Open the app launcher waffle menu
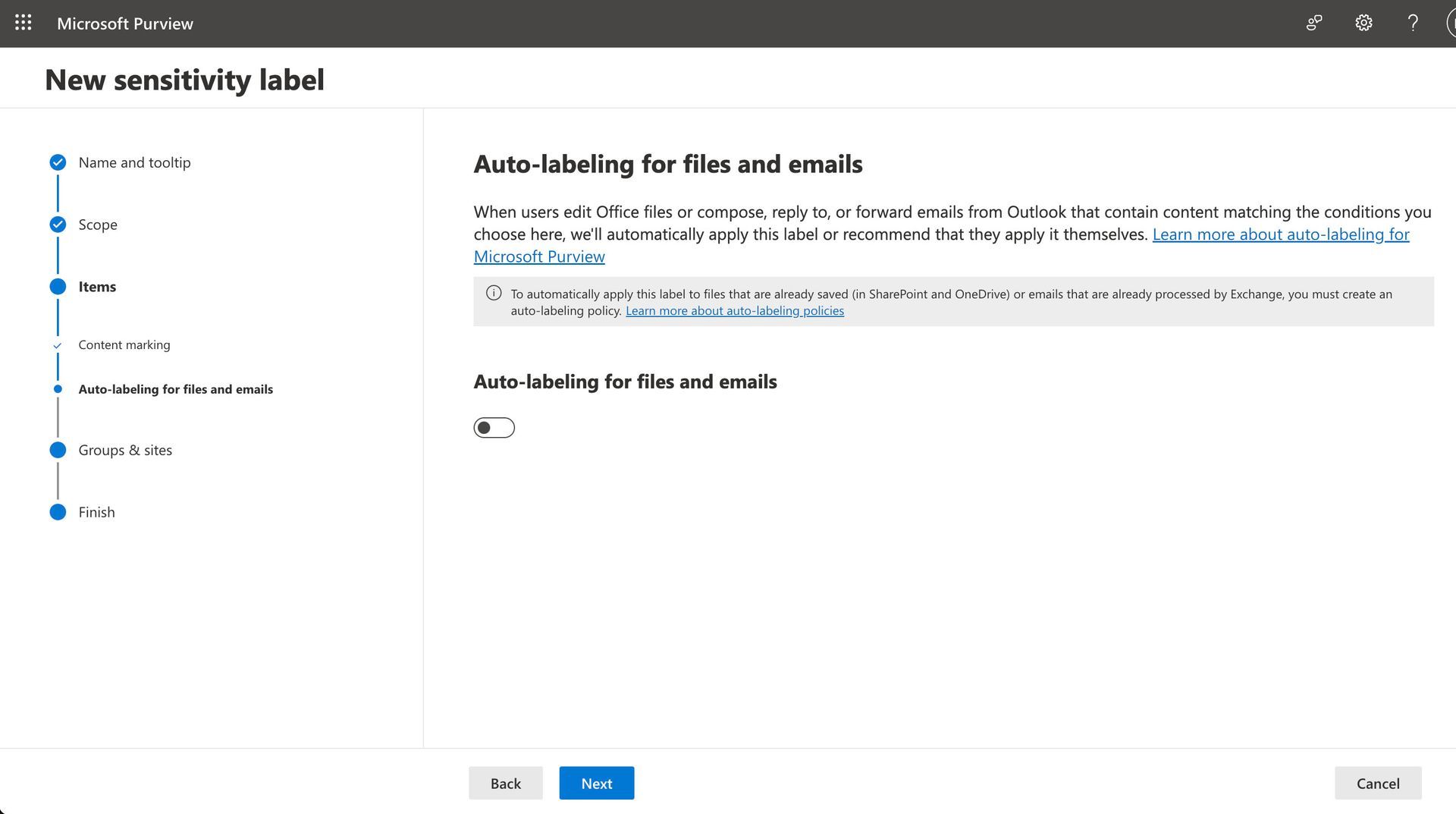This screenshot has height=814, width=1456. [x=24, y=23]
